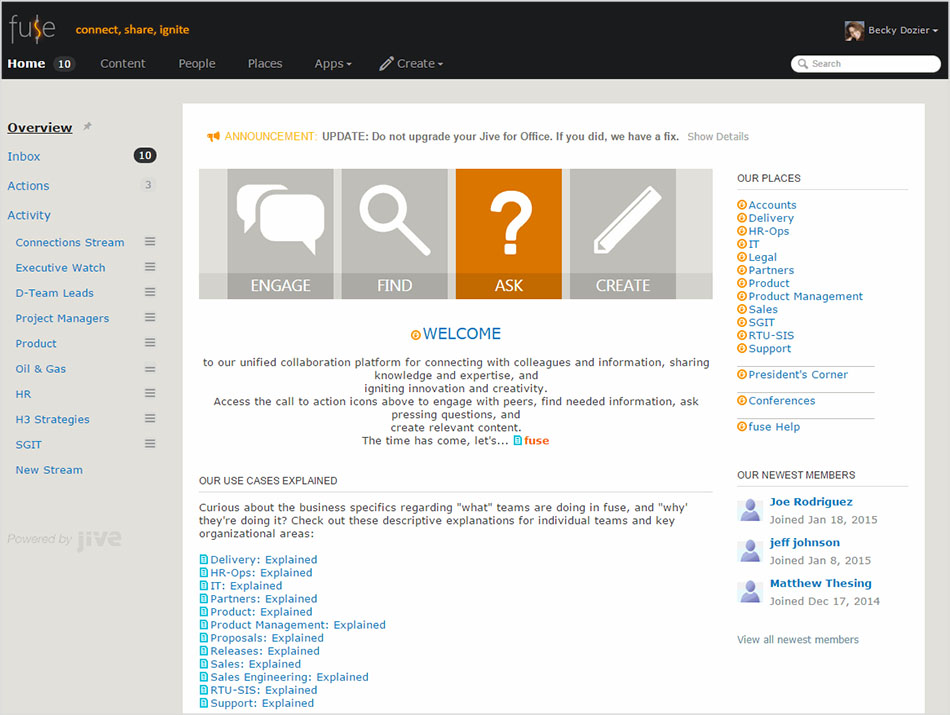Open the SGIT stream menu icon
Image resolution: width=950 pixels, height=715 pixels.
[150, 444]
